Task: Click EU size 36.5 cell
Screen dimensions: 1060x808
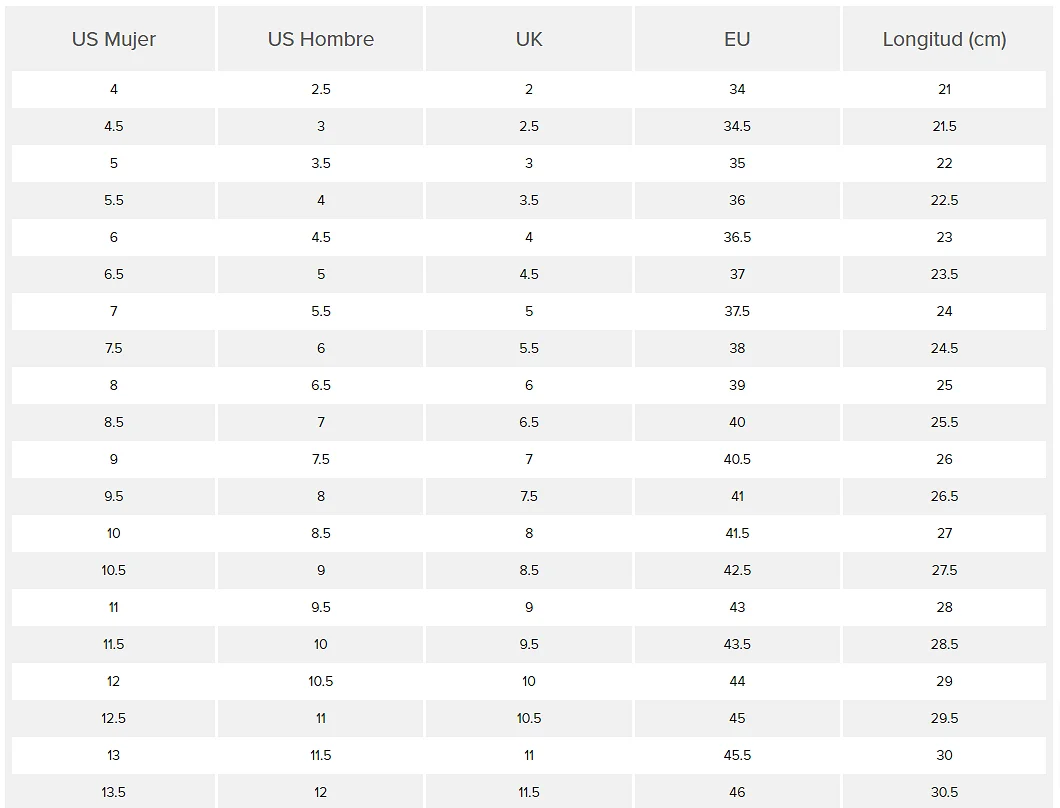Action: point(737,237)
